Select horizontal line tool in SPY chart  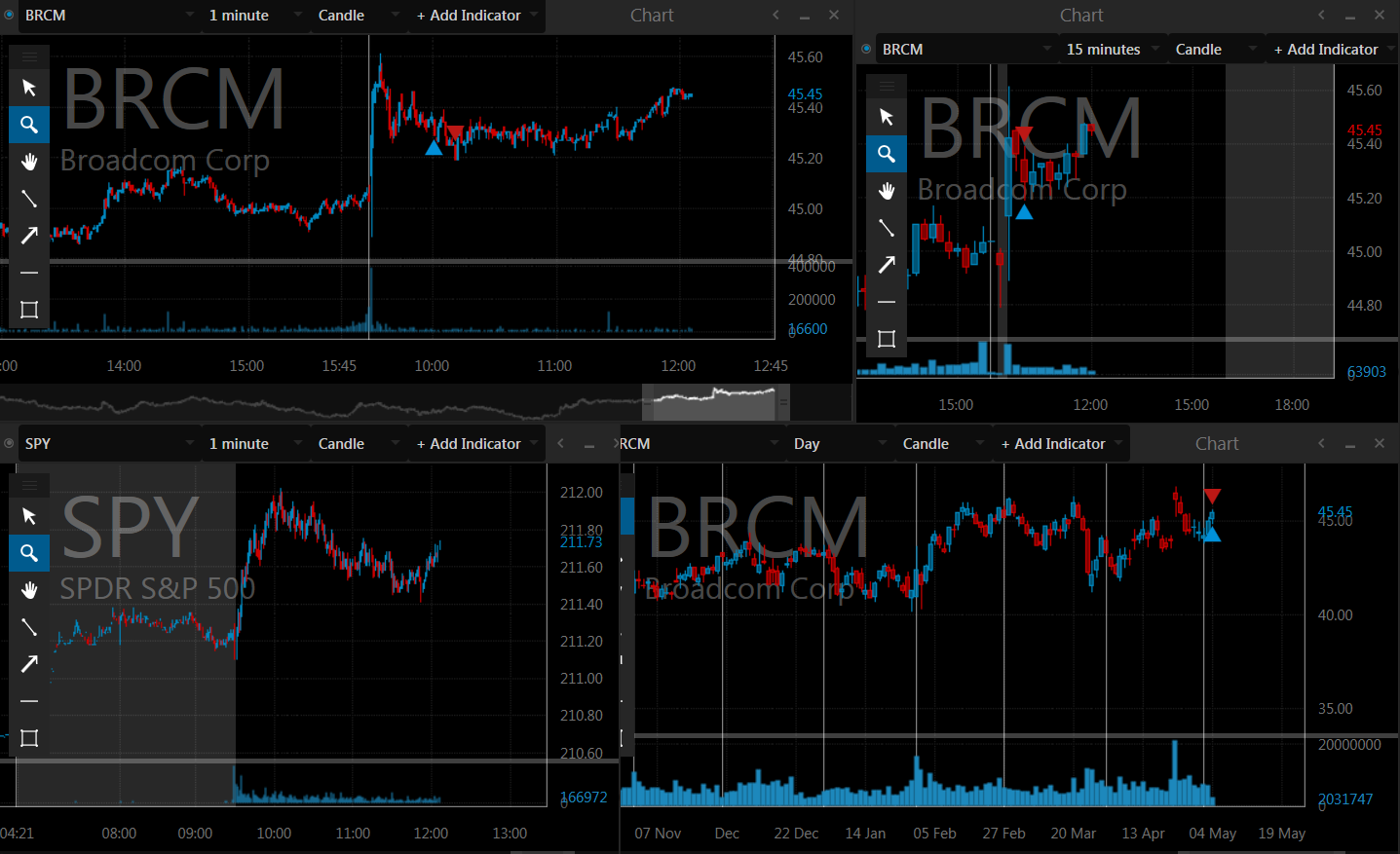click(29, 701)
